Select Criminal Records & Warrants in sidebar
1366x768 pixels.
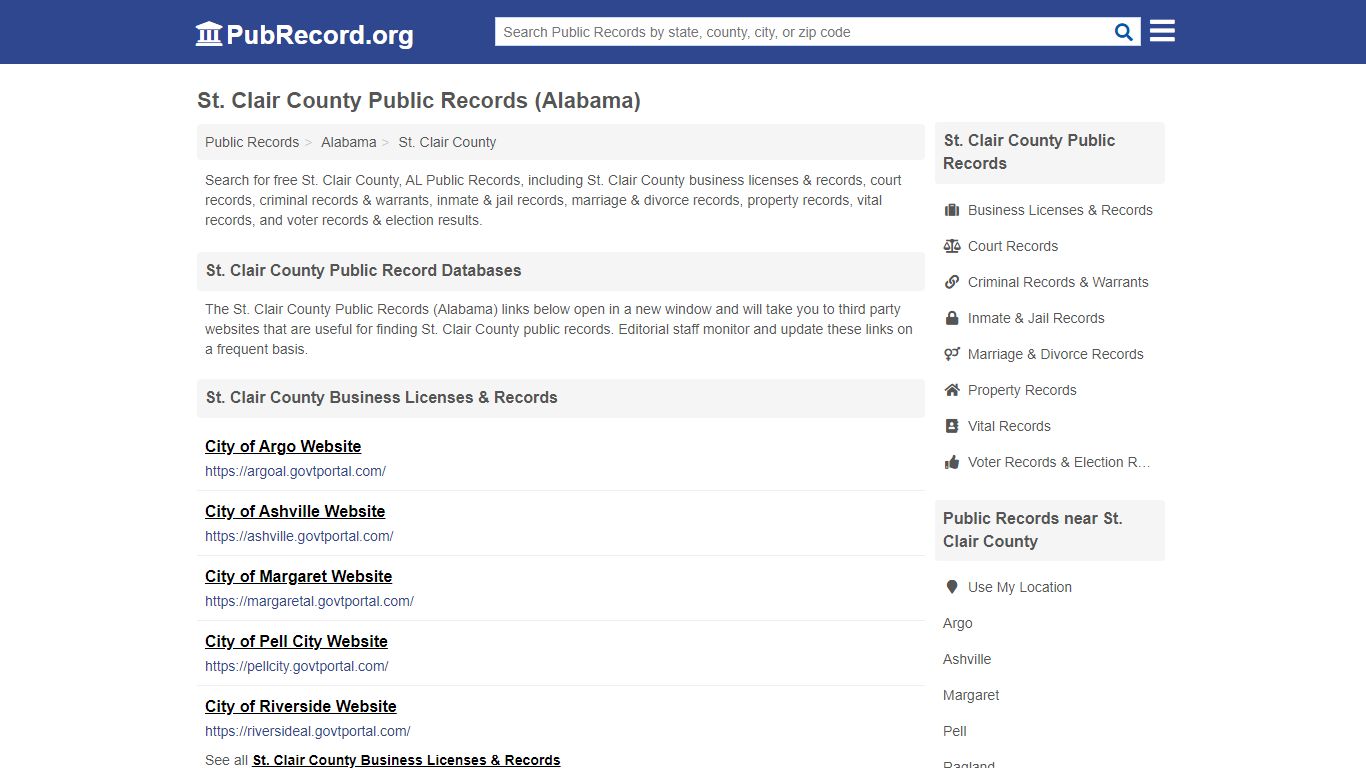[1058, 282]
